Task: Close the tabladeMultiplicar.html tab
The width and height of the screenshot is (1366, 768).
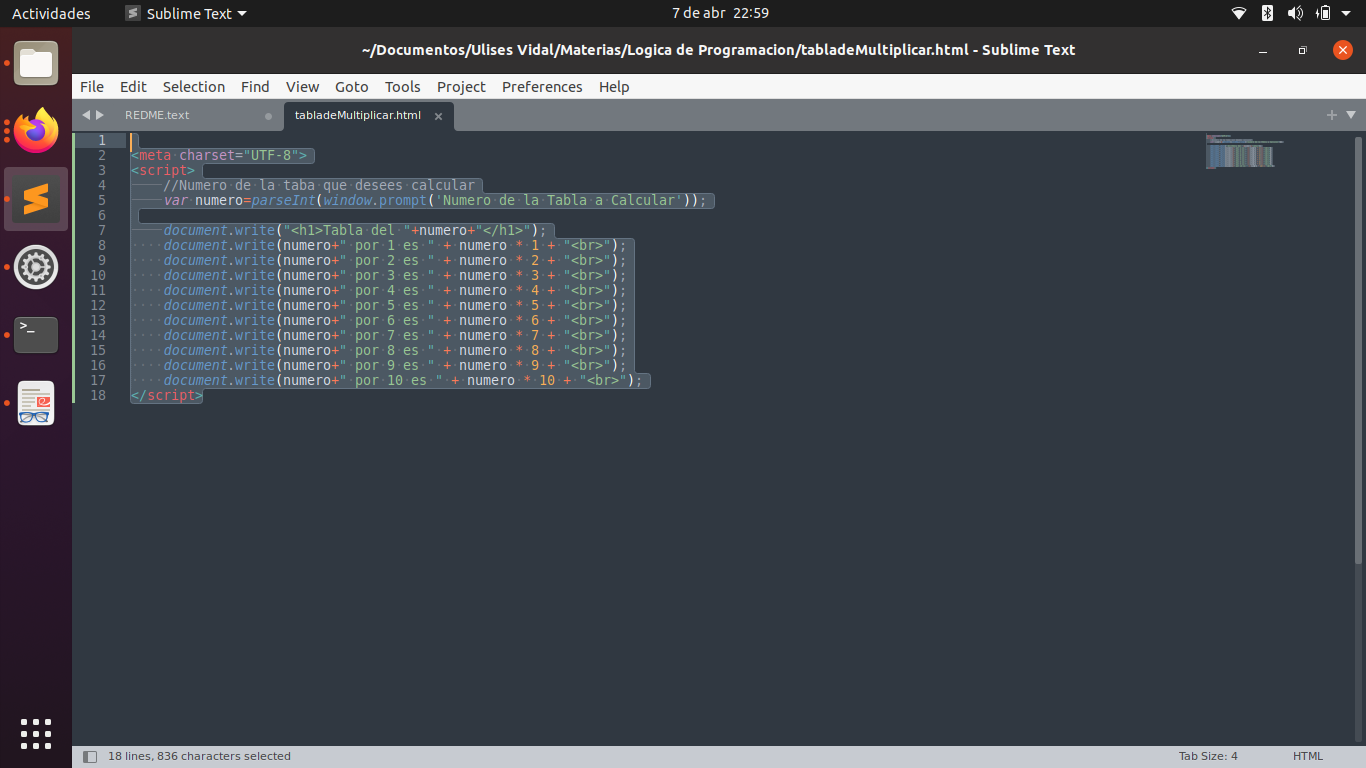Action: [438, 116]
